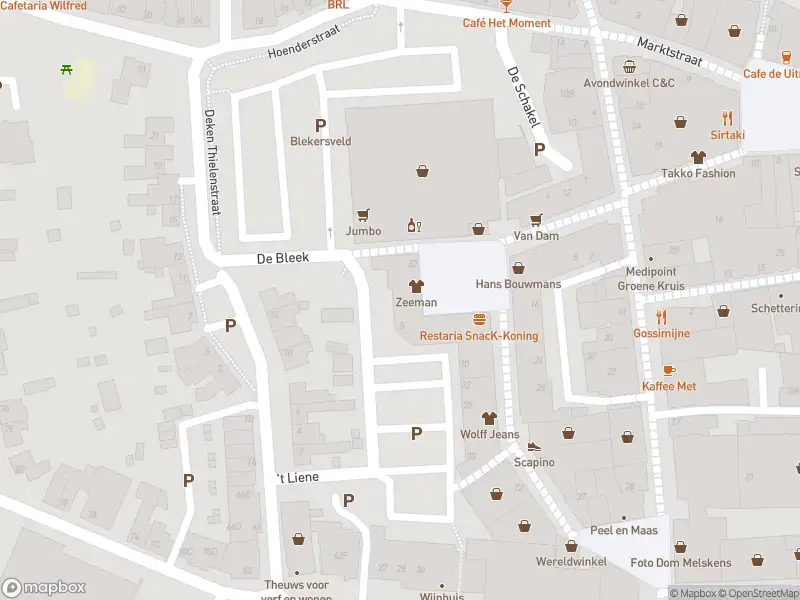Click the Medipoint Groene Kruis label

point(651,279)
